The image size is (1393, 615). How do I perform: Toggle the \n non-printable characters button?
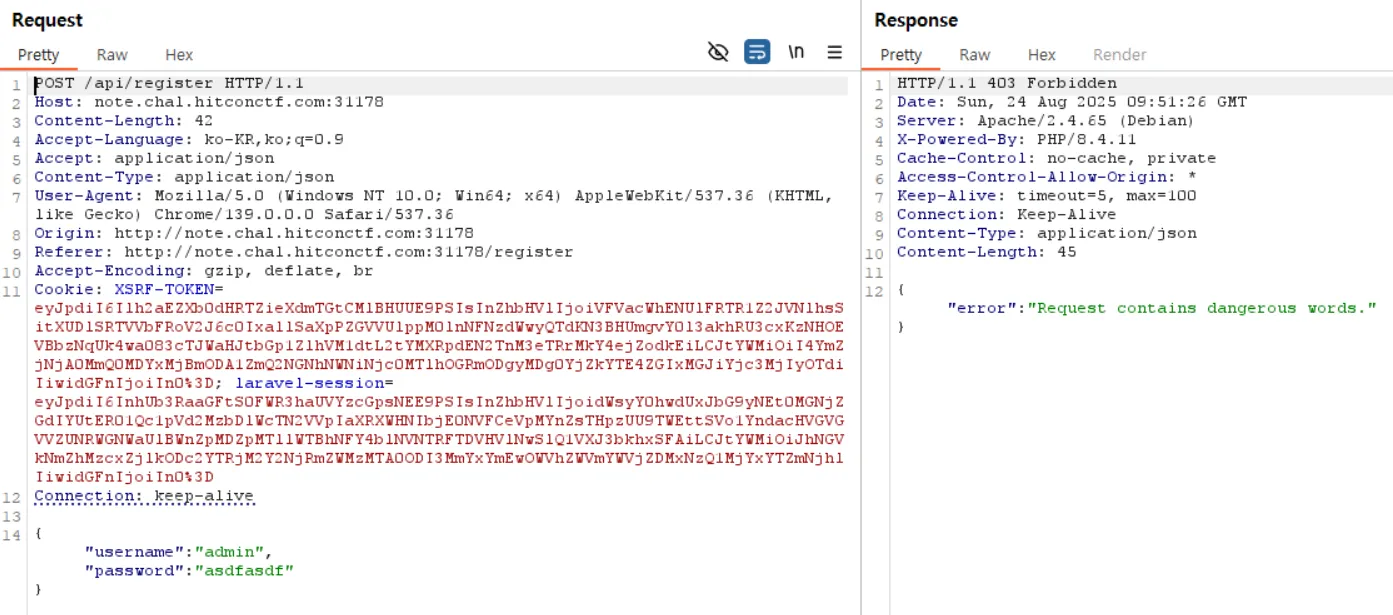tap(796, 53)
